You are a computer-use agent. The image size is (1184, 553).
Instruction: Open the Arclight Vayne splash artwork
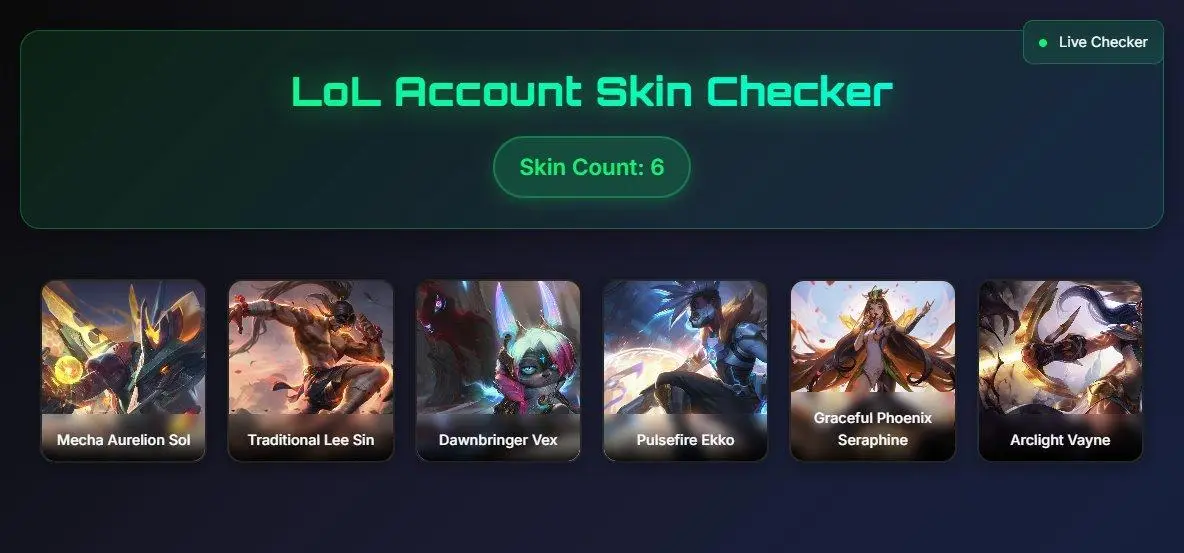pos(1060,348)
